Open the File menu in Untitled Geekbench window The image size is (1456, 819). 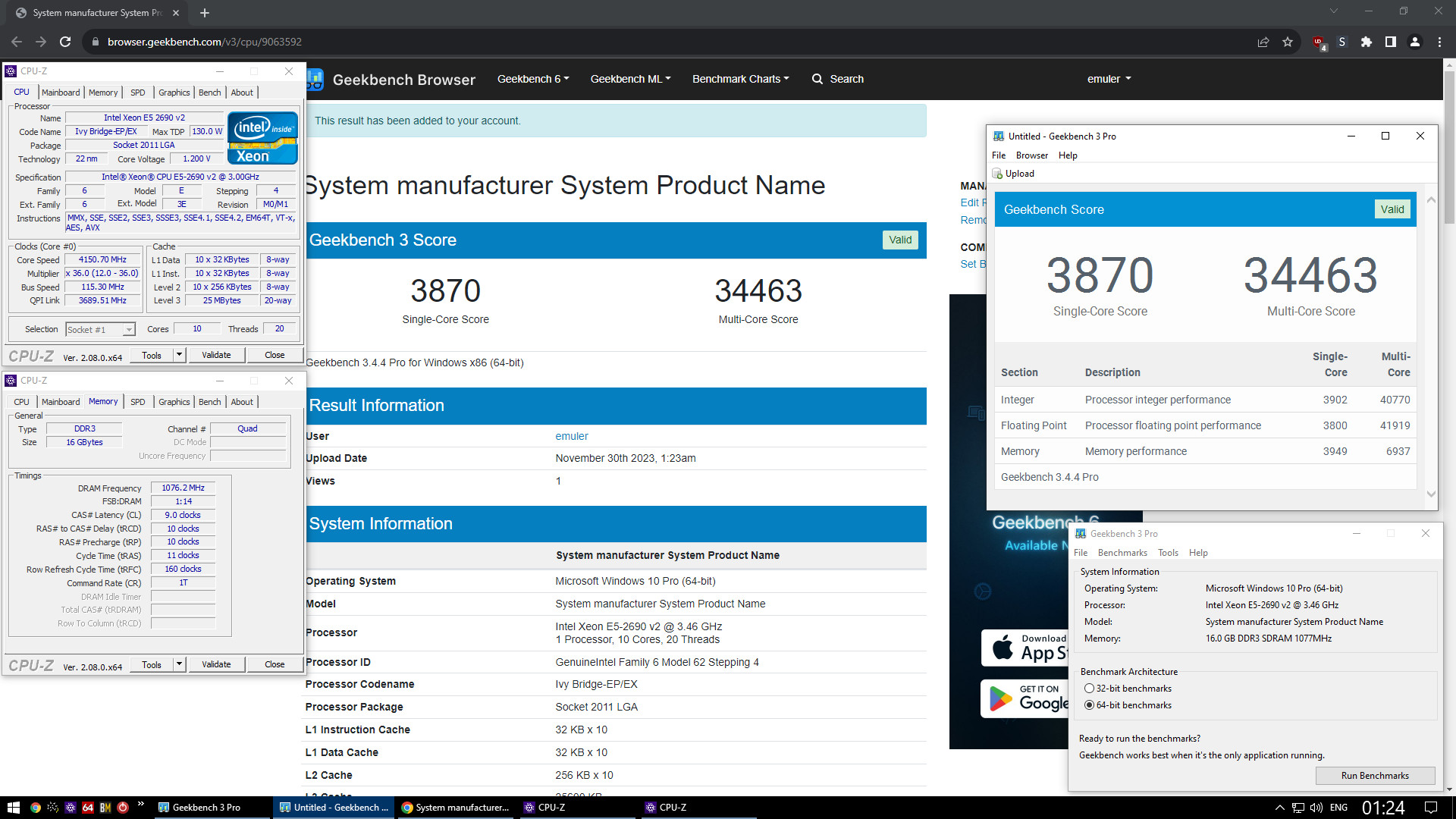click(999, 155)
